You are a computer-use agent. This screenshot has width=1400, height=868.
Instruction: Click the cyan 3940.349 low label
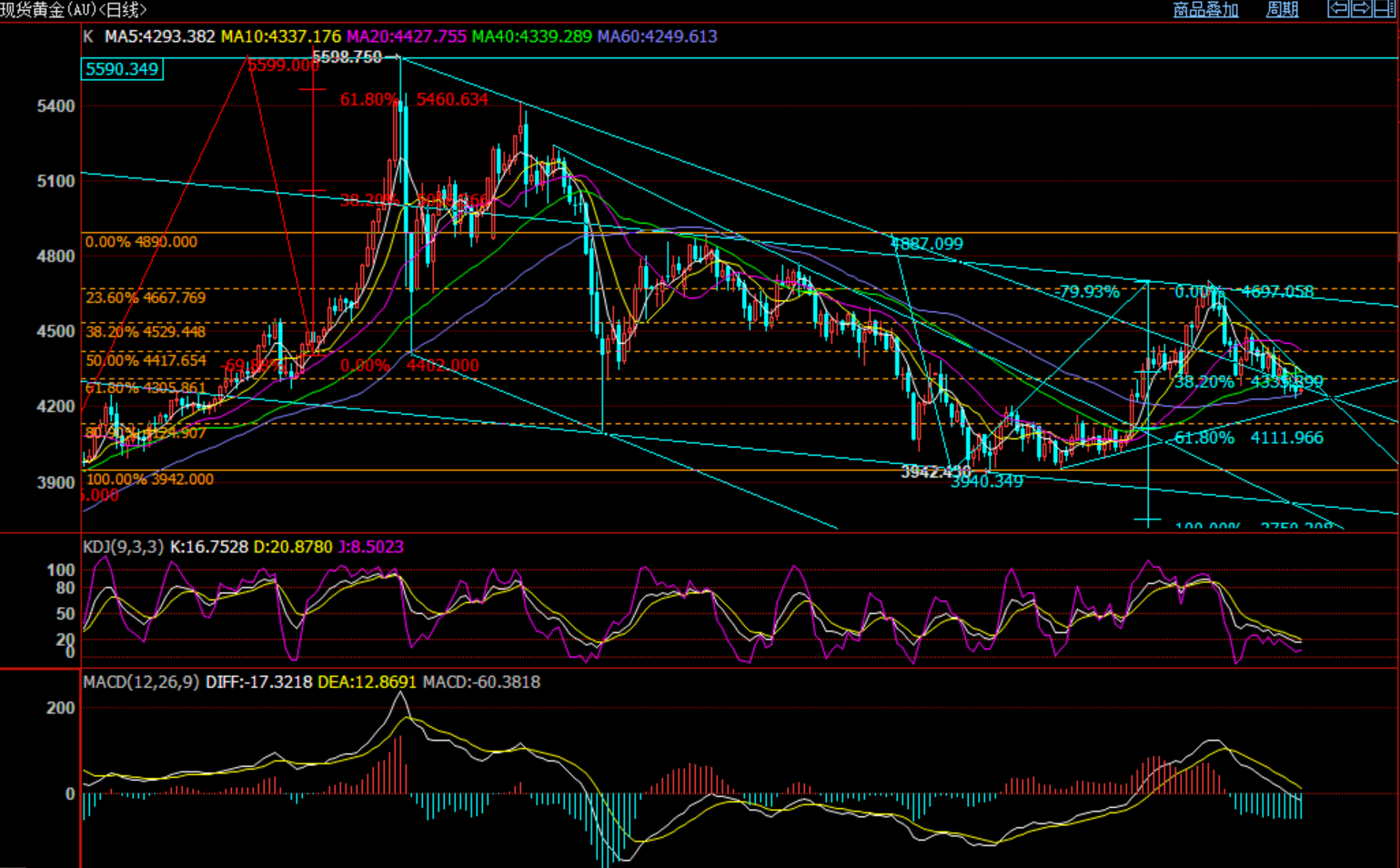pos(987,481)
